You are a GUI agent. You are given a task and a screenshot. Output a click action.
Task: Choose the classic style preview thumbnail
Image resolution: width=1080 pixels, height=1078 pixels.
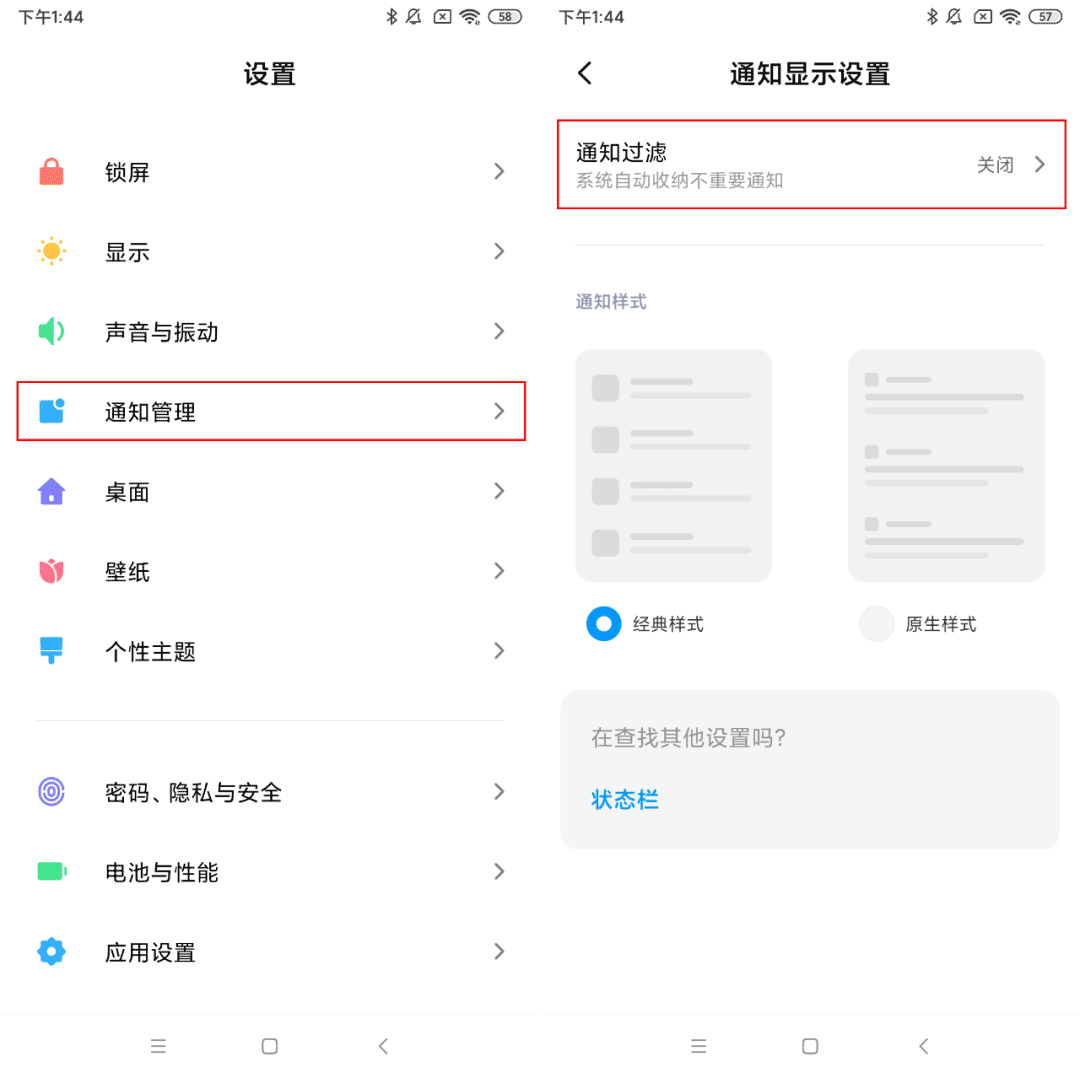(673, 465)
